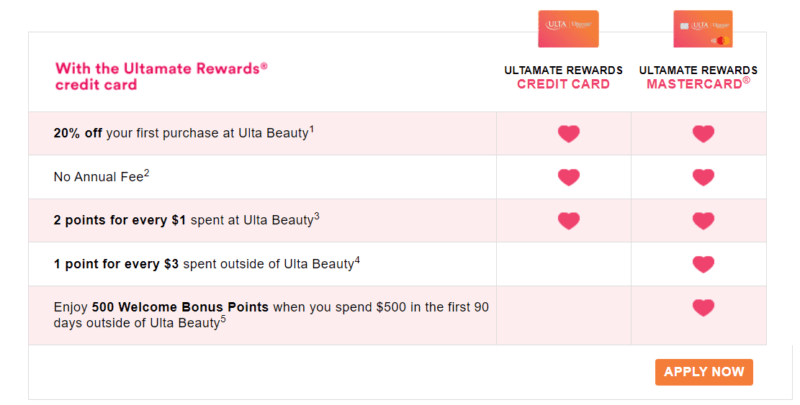This screenshot has width=800, height=405.
Task: Click the Credit Card heart for 20% off row
Action: click(568, 134)
